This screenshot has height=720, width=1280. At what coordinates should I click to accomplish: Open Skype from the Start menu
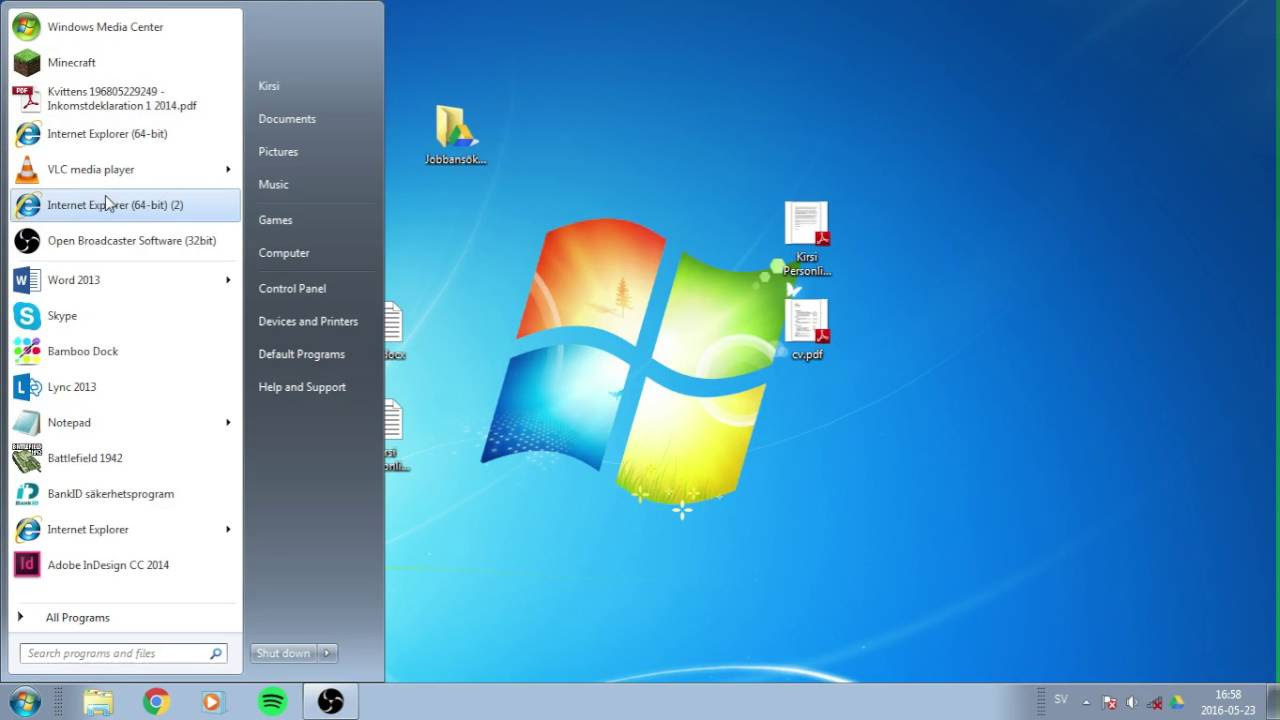click(x=125, y=316)
